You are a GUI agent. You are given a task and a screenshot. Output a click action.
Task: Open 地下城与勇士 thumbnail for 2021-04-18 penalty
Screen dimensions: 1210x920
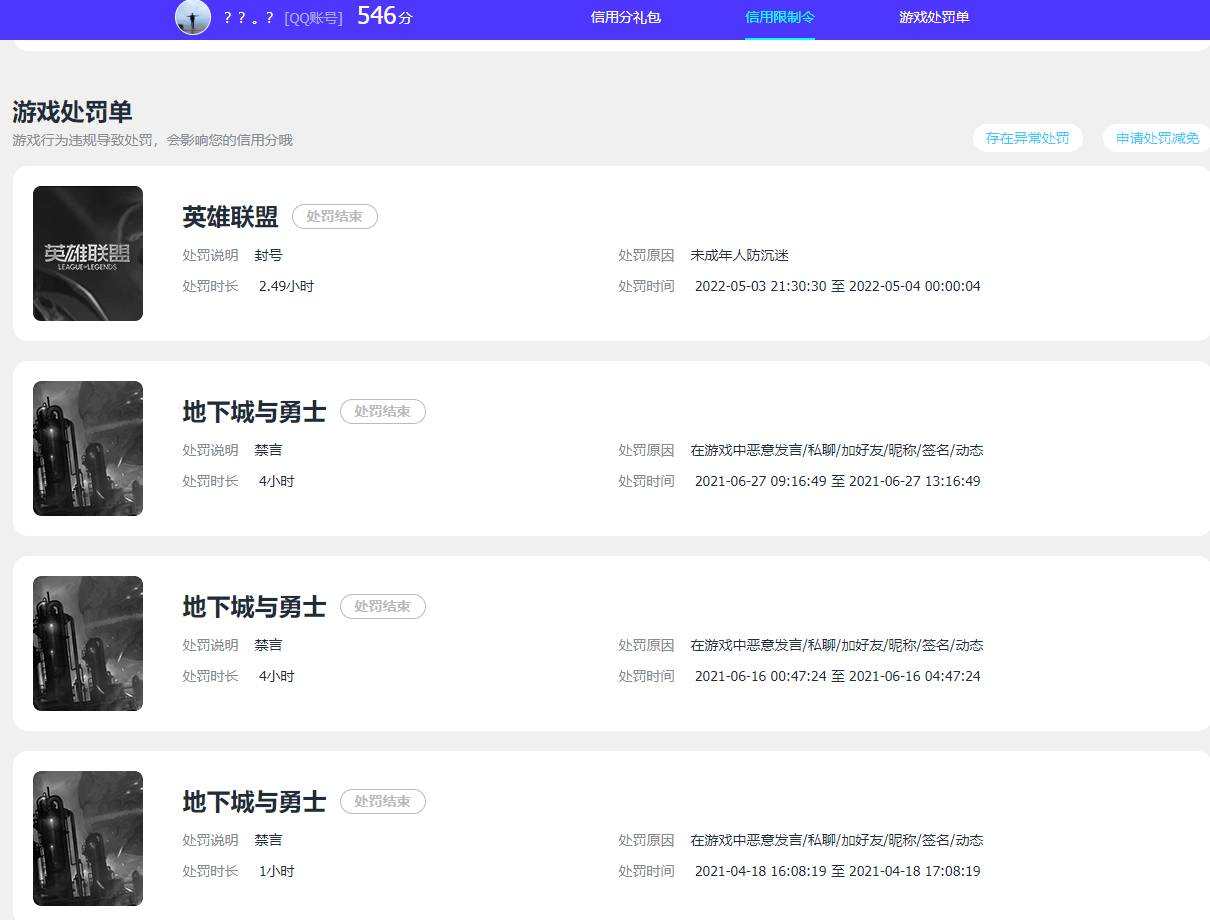(88, 838)
